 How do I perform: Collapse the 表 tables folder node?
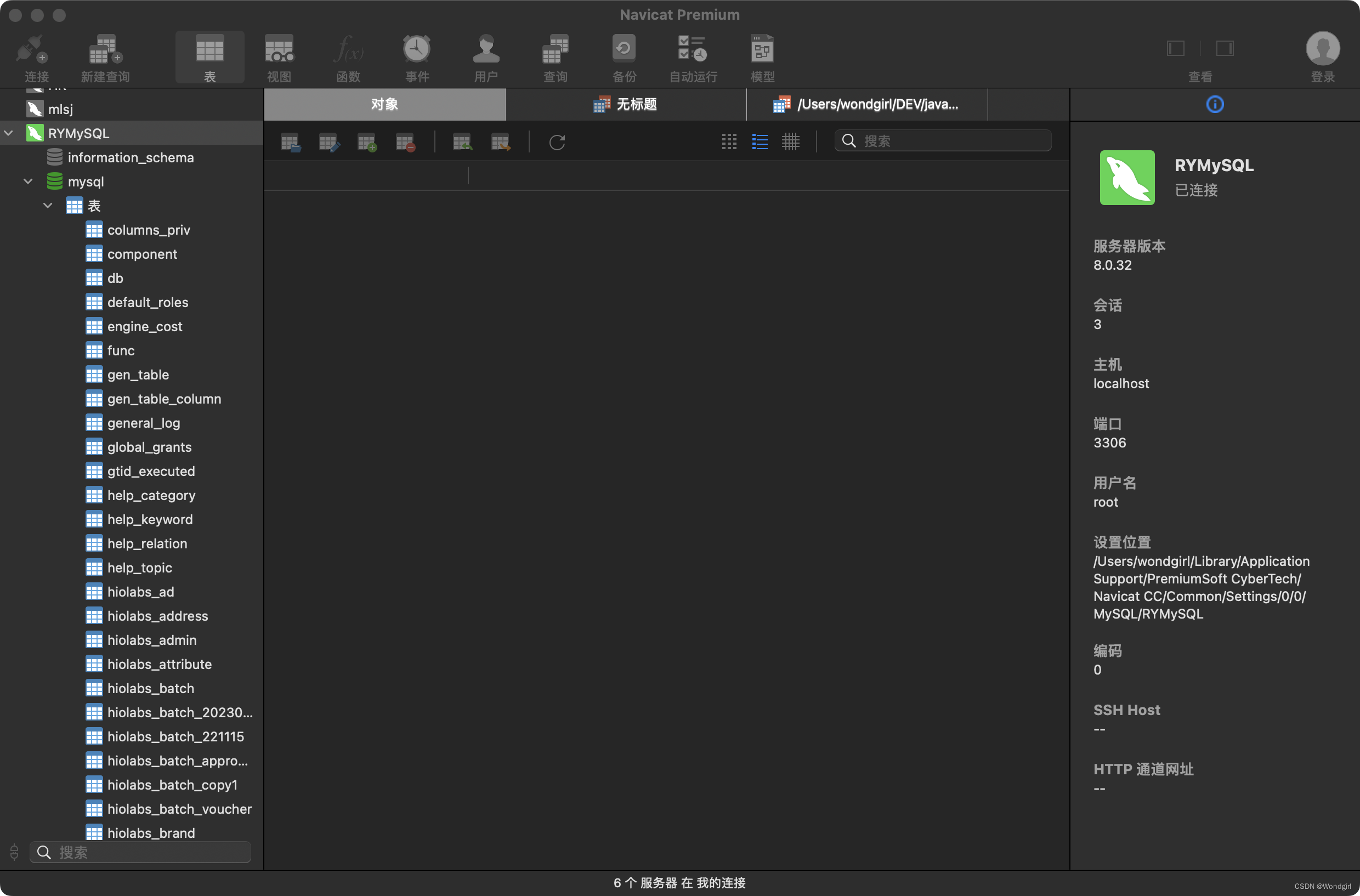click(48, 205)
